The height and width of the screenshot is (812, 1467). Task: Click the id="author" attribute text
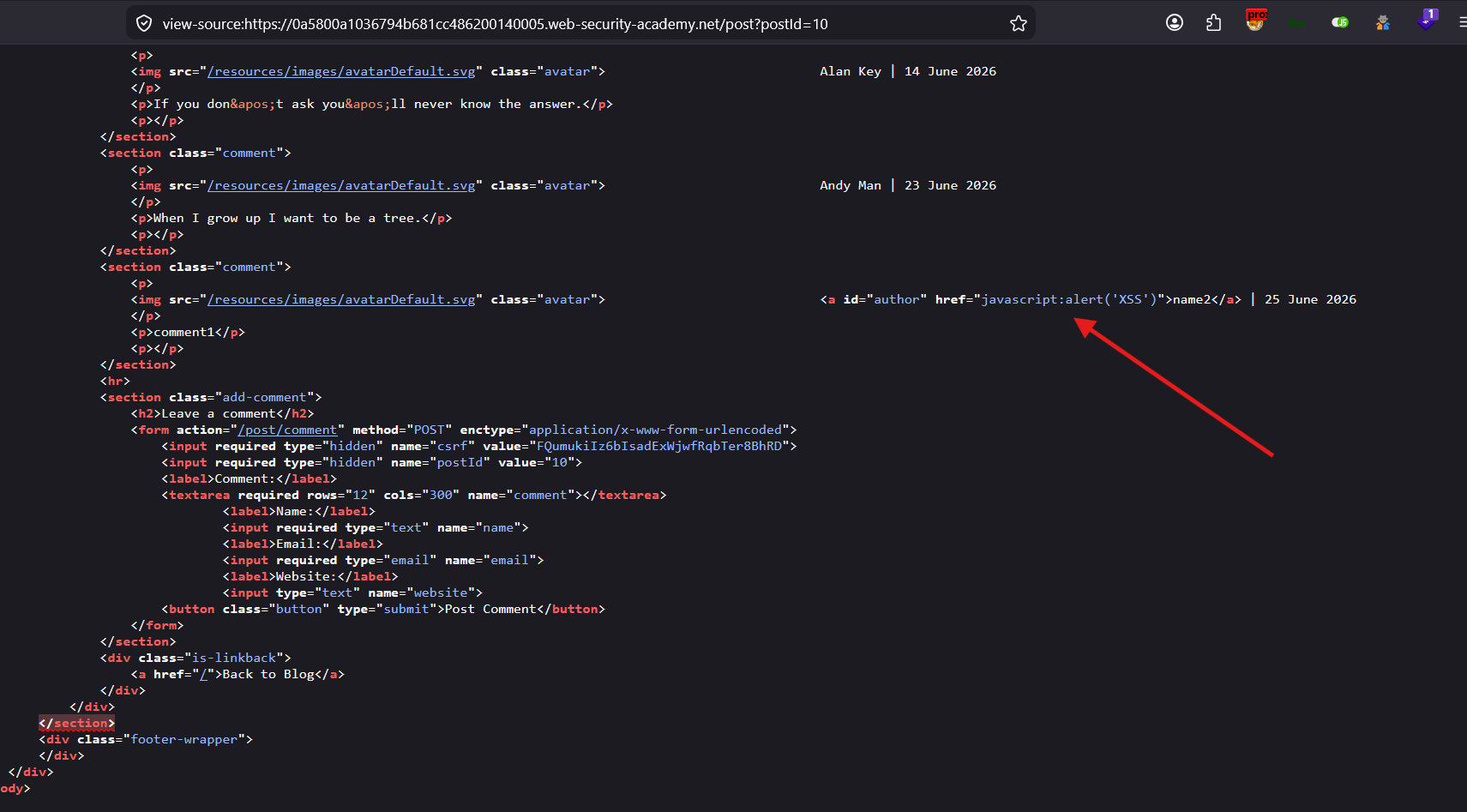[885, 299]
